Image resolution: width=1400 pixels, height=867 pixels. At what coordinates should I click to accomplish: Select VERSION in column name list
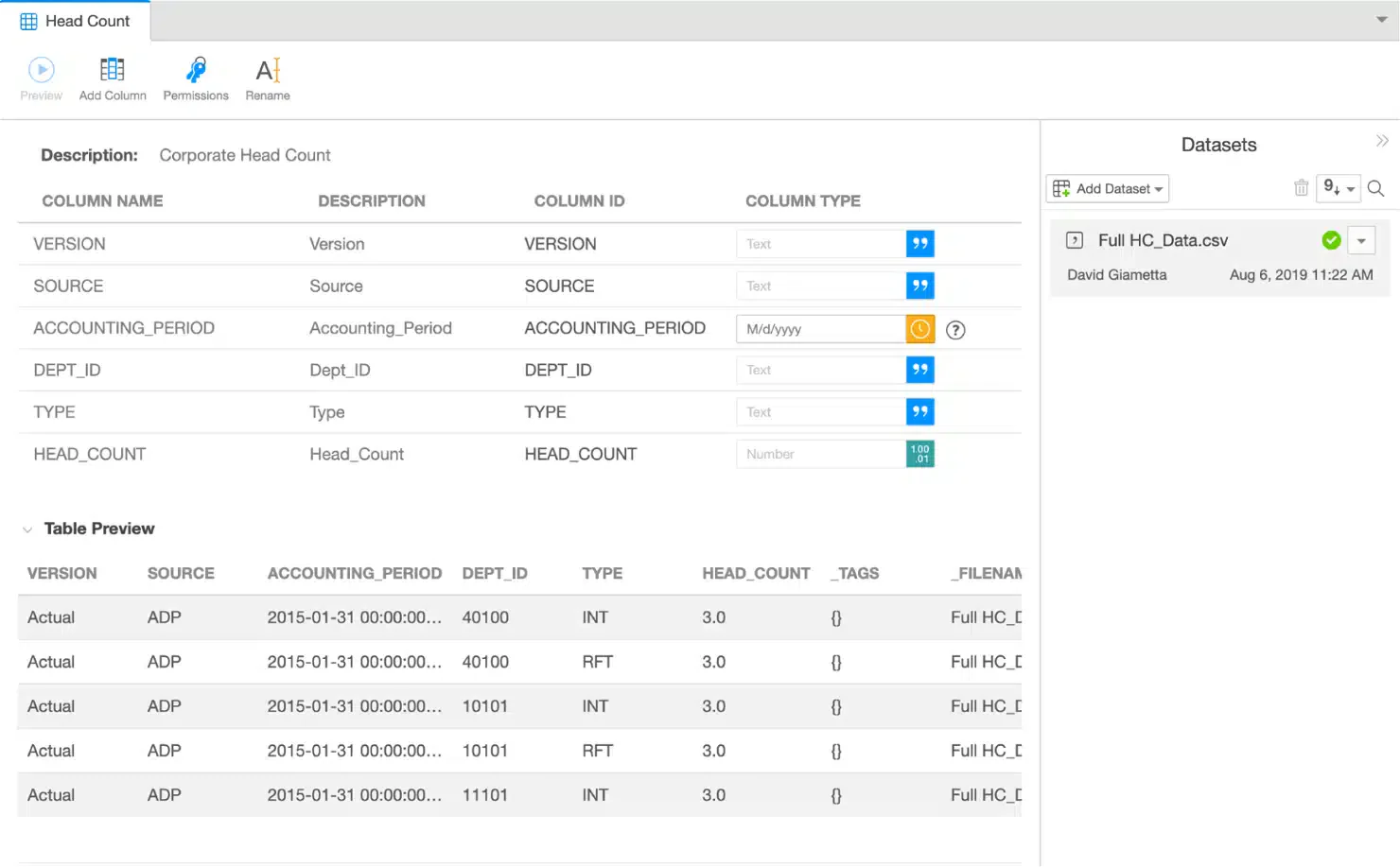[x=69, y=244]
